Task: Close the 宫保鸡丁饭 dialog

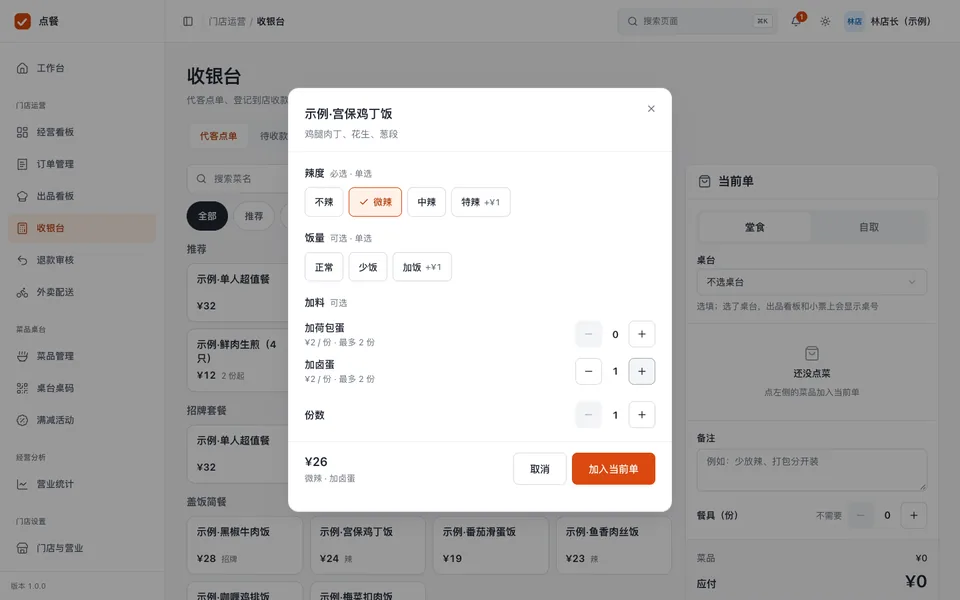Action: pos(651,109)
